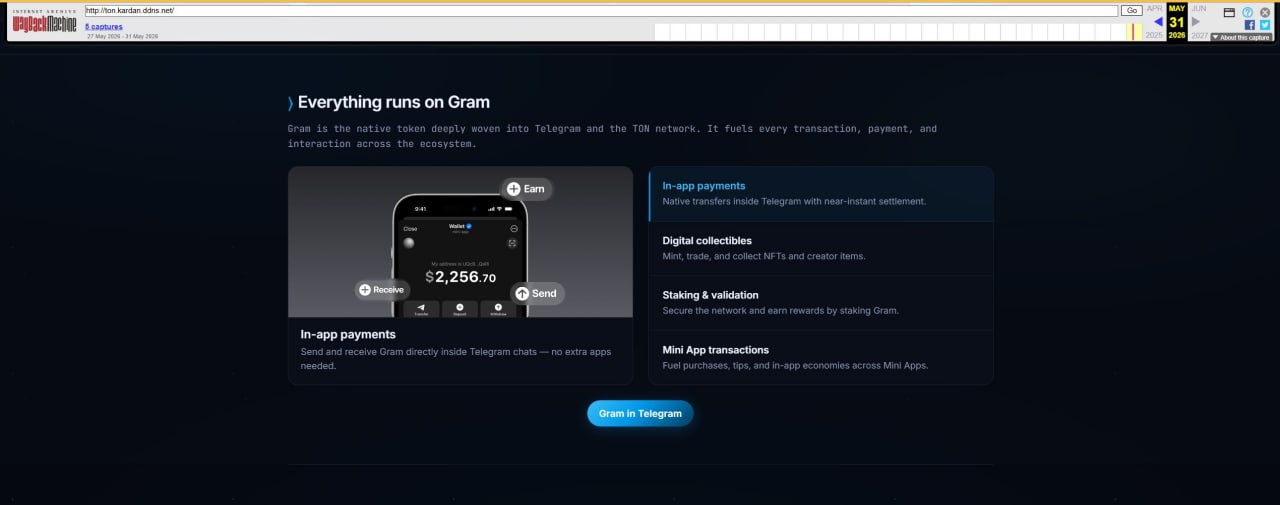The width and height of the screenshot is (1280, 505).
Task: Click the $2,256.70 balance amount
Action: [x=460, y=277]
